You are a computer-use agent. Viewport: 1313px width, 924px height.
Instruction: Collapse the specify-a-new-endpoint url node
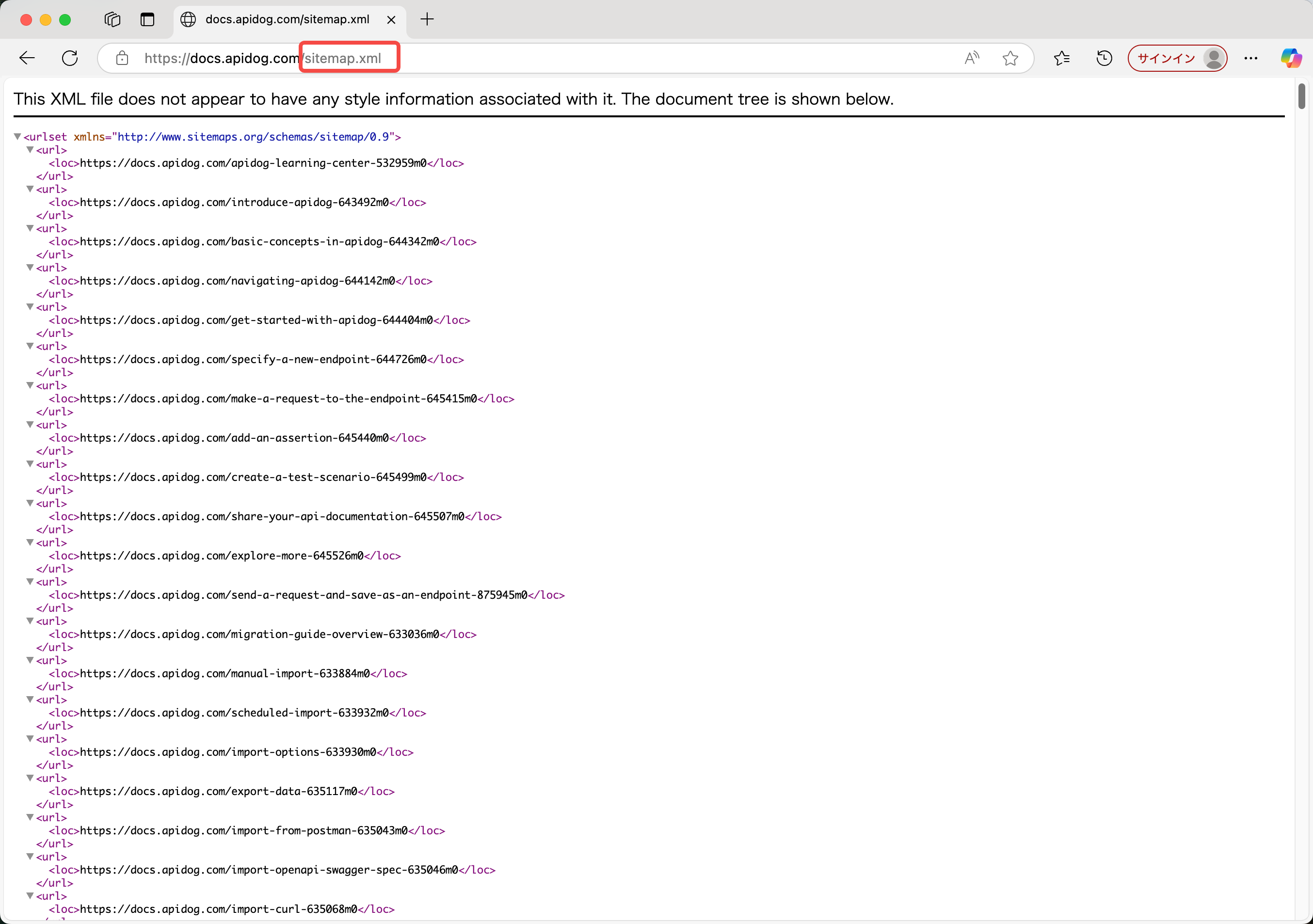pos(30,346)
